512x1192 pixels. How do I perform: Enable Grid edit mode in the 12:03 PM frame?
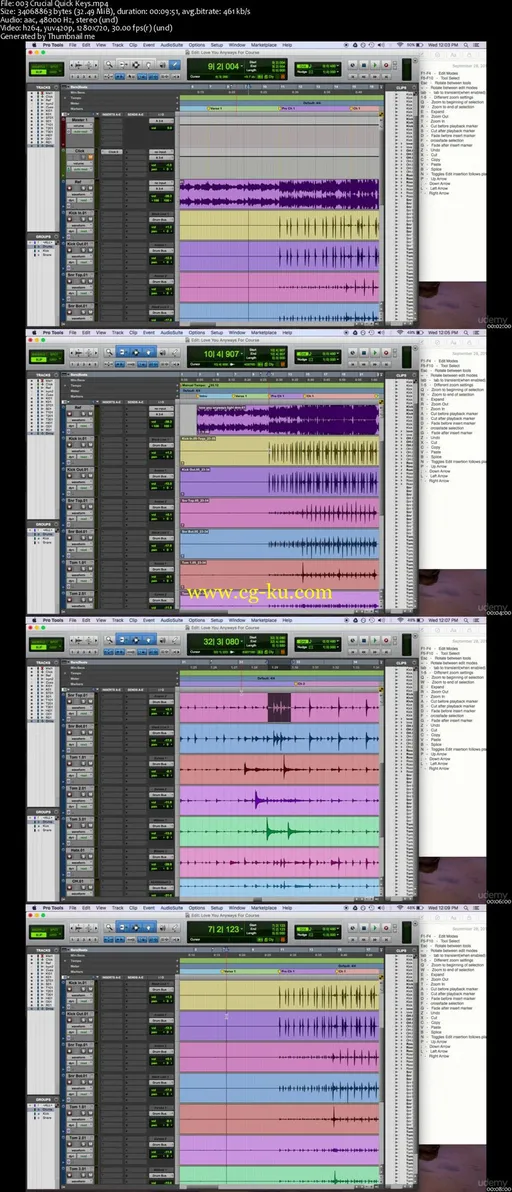pyautogui.click(x=54, y=71)
